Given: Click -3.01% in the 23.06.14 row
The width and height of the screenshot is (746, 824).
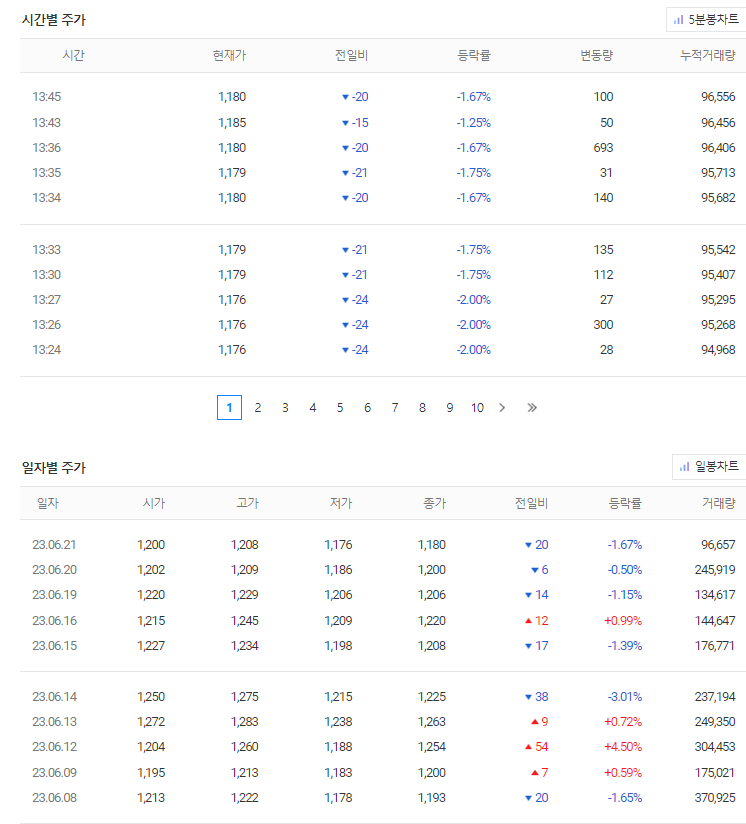Looking at the screenshot, I should 625,697.
